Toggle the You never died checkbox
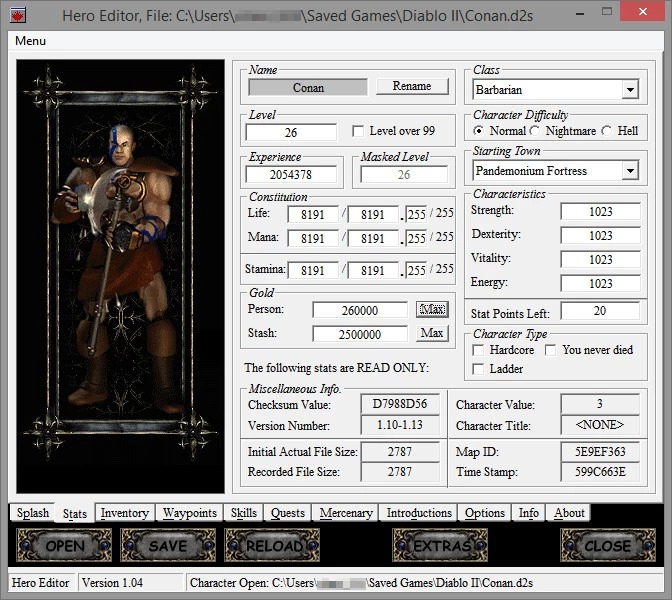Image resolution: width=672 pixels, height=600 pixels. pyautogui.click(x=551, y=350)
